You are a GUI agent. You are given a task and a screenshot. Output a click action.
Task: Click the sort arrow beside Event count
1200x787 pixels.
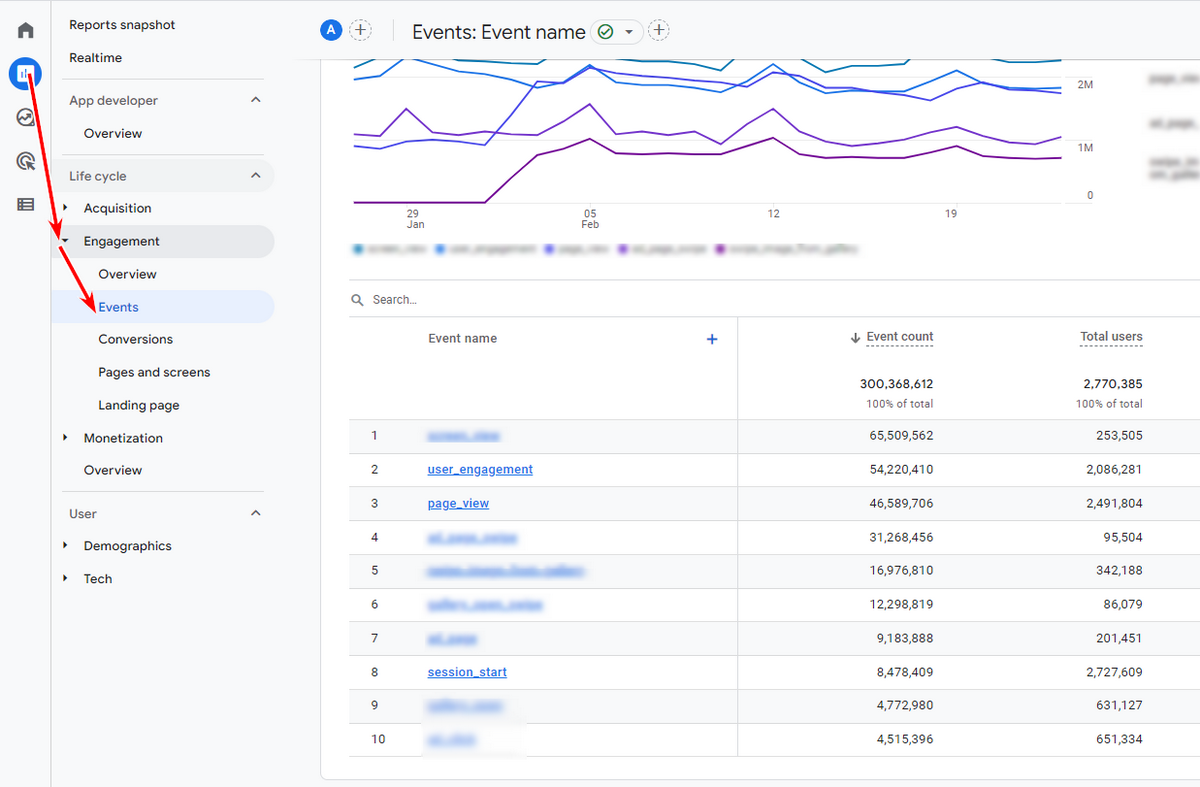click(855, 338)
